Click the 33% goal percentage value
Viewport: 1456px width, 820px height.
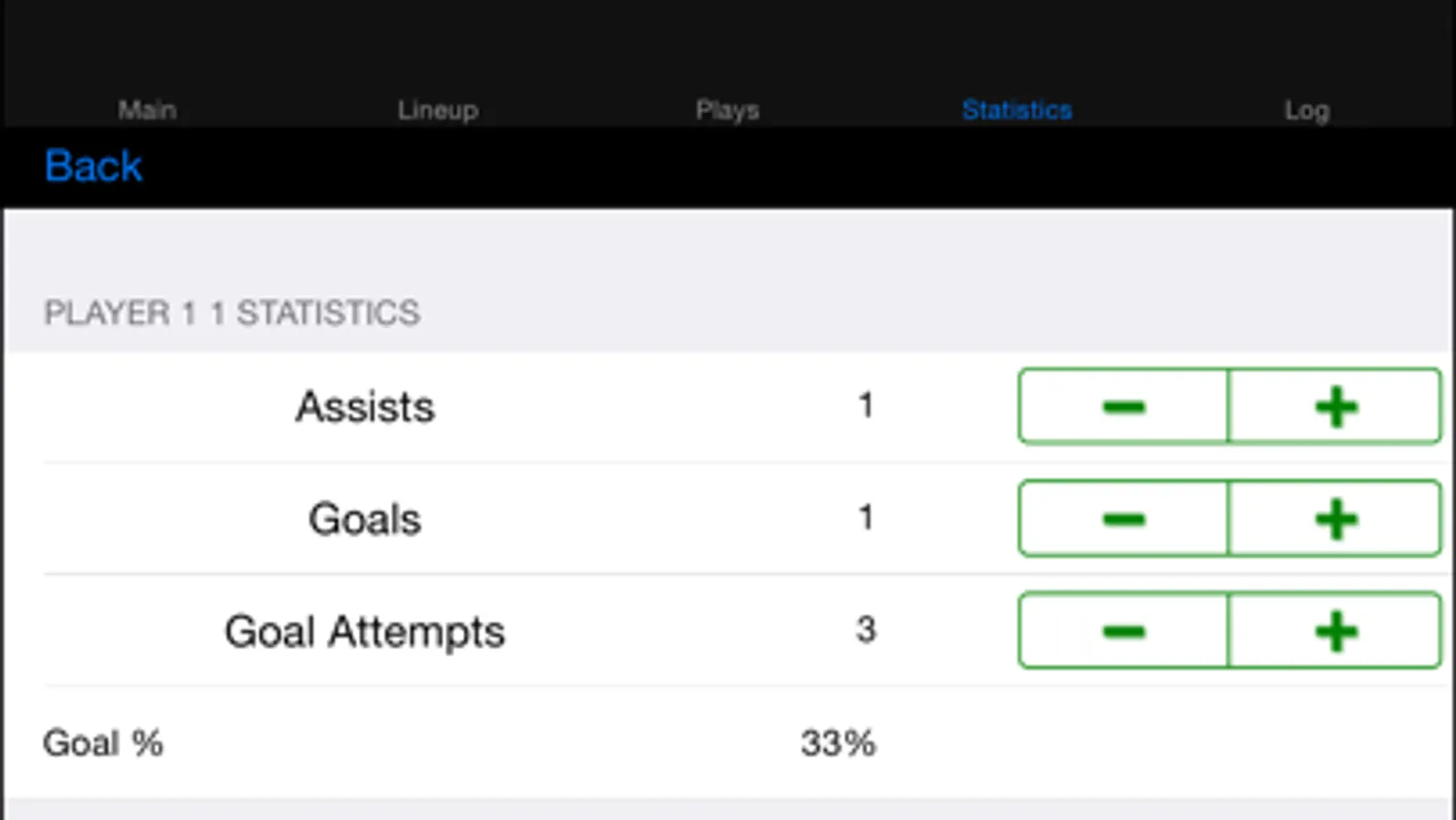(838, 743)
